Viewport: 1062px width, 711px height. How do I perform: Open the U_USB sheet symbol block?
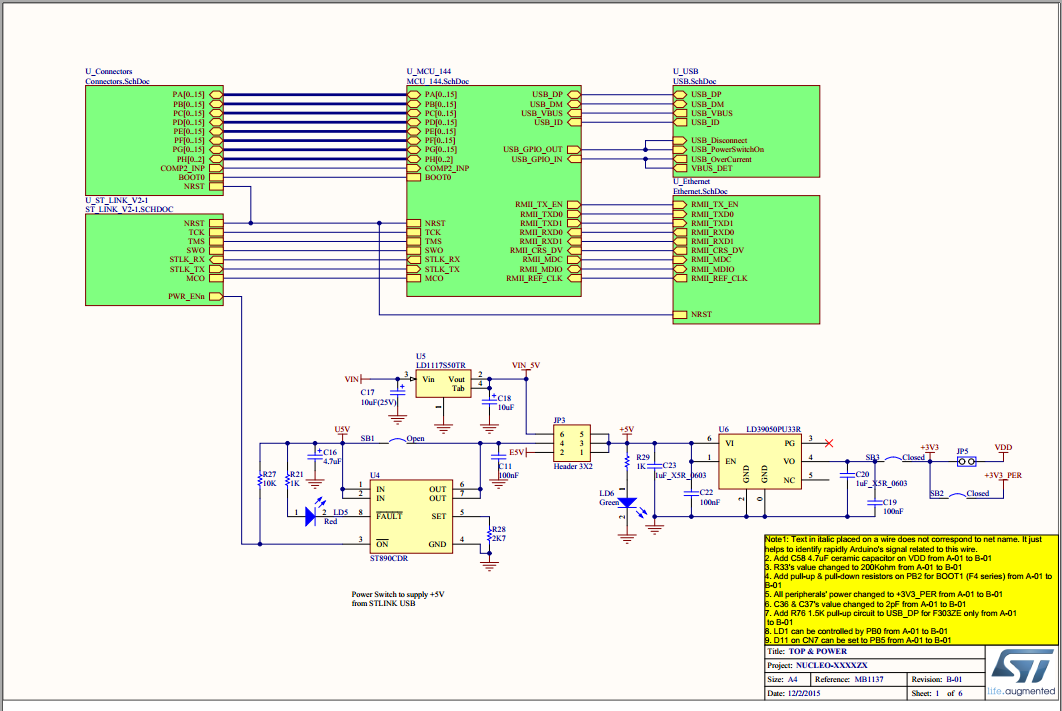[746, 131]
